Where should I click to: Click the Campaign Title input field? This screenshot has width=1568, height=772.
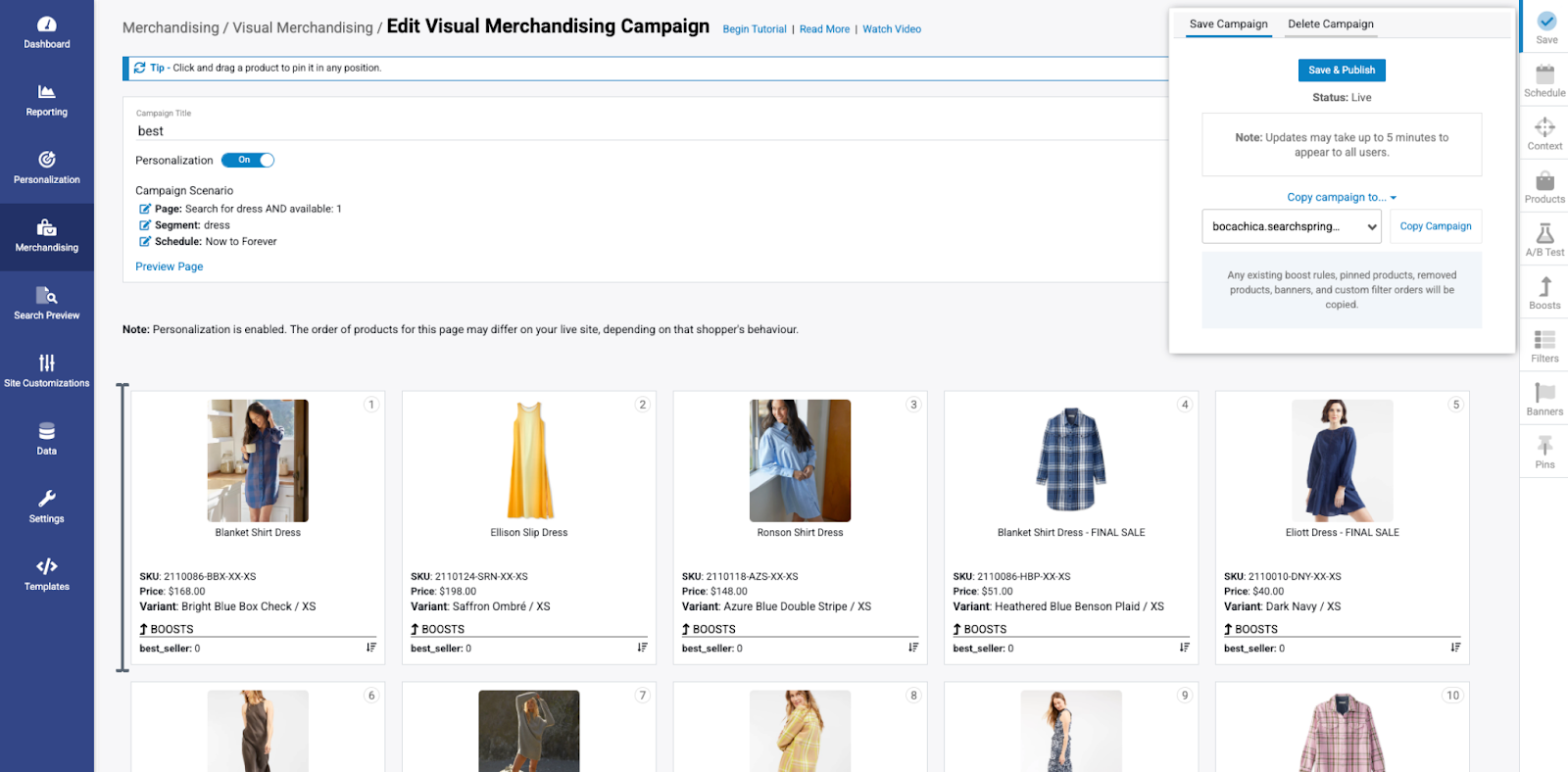click(647, 130)
